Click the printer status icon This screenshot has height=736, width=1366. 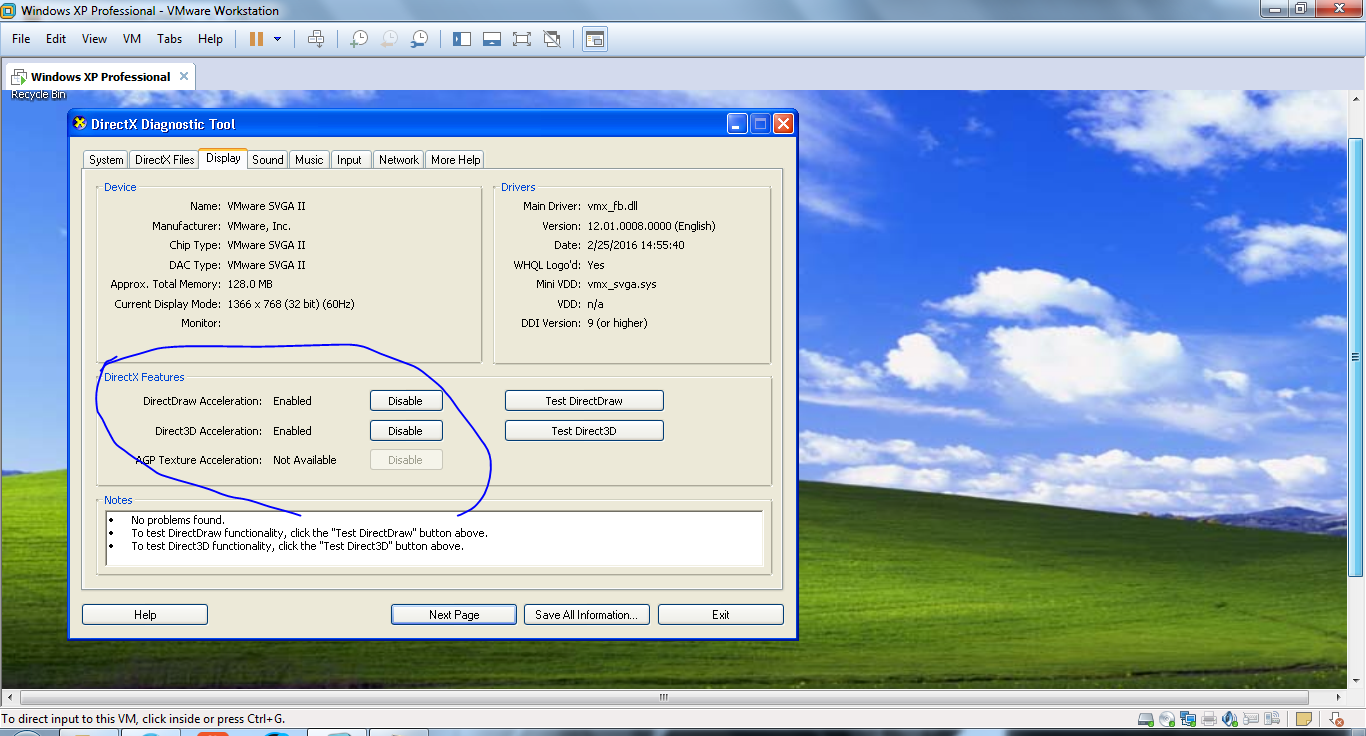coord(1209,719)
